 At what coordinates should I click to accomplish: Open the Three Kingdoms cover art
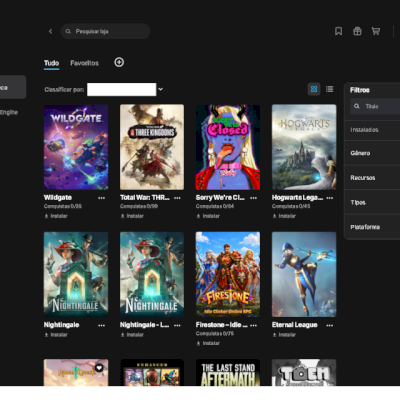click(x=152, y=147)
